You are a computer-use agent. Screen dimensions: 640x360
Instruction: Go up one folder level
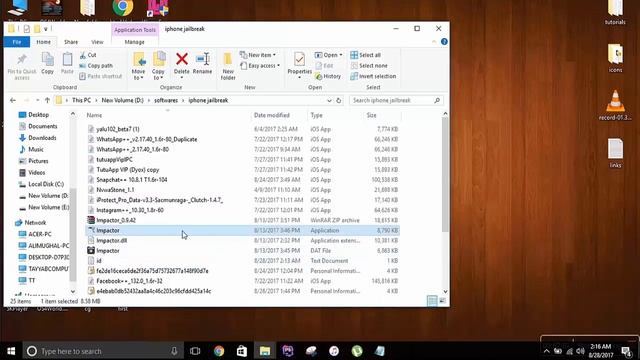(47, 100)
